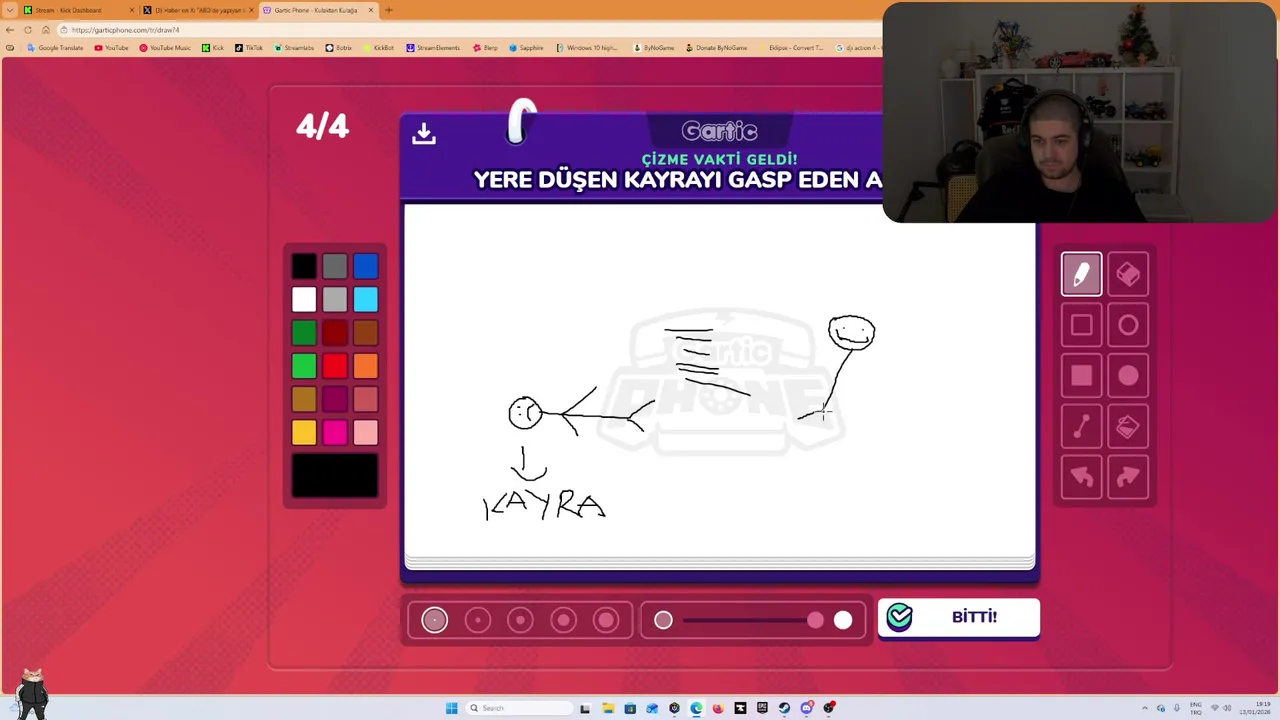Pick the cyan color swatch
The width and height of the screenshot is (1280, 720).
pyautogui.click(x=365, y=299)
